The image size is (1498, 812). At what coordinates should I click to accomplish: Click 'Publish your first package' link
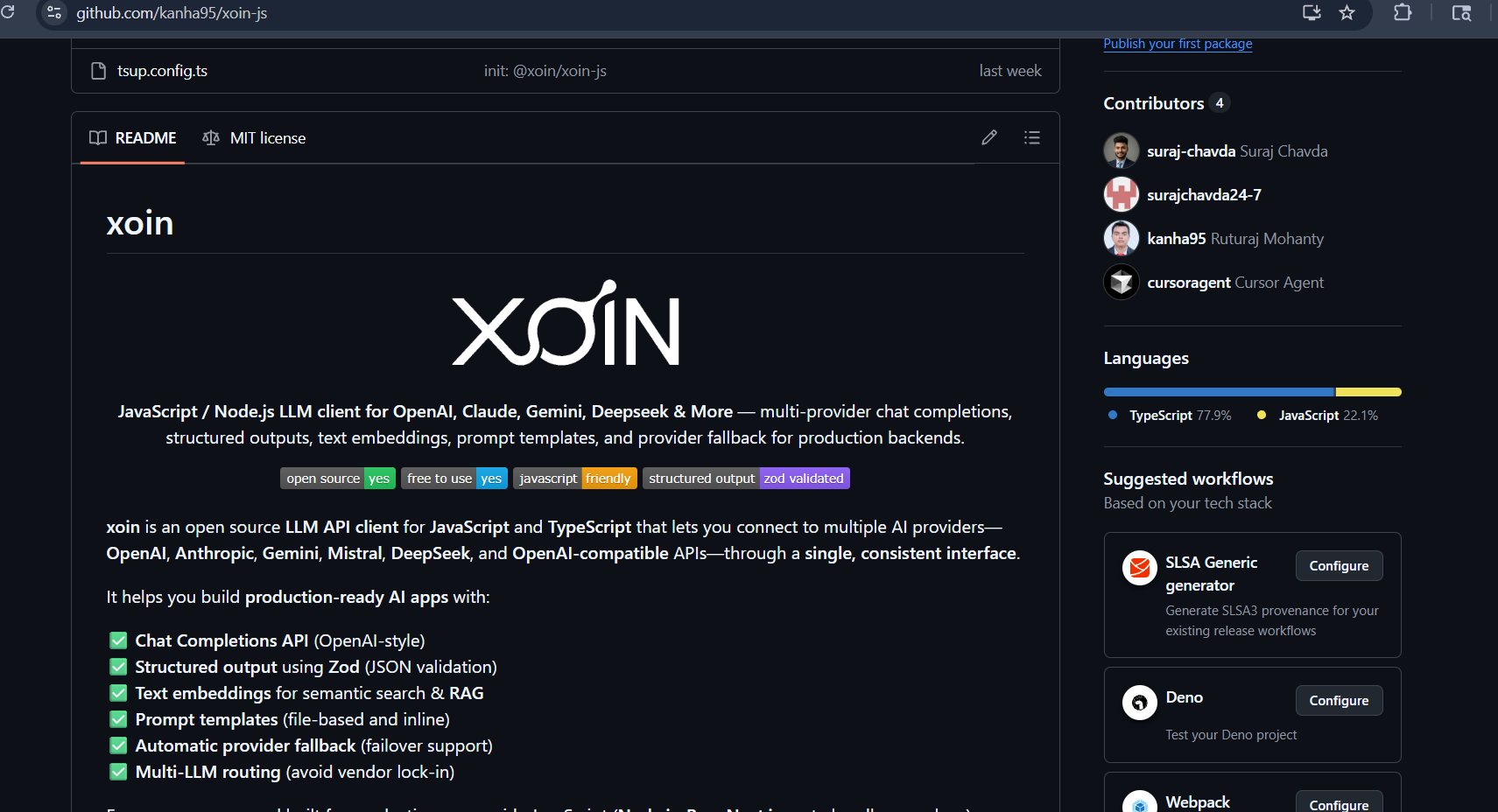(1178, 44)
